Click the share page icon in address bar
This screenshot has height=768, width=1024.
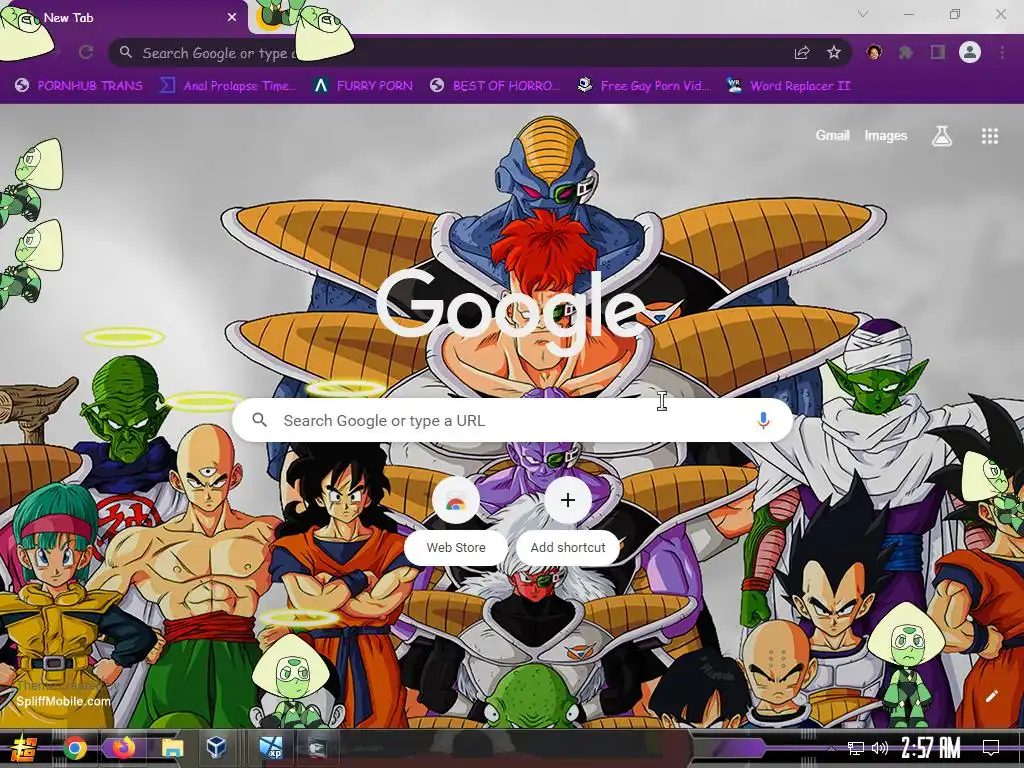pos(802,53)
